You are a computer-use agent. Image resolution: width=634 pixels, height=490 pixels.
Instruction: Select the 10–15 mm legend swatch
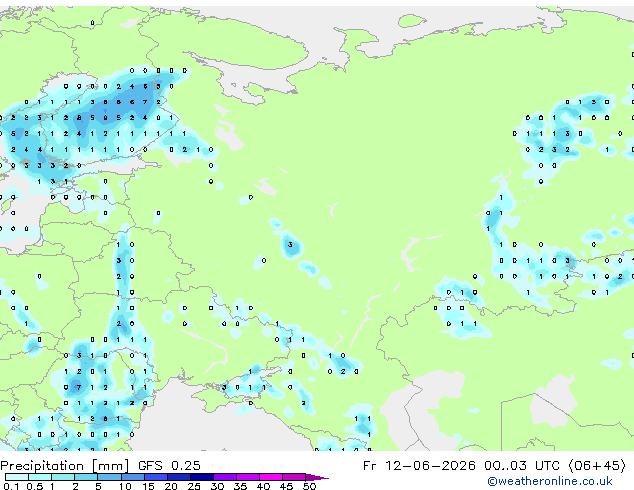(x=133, y=477)
